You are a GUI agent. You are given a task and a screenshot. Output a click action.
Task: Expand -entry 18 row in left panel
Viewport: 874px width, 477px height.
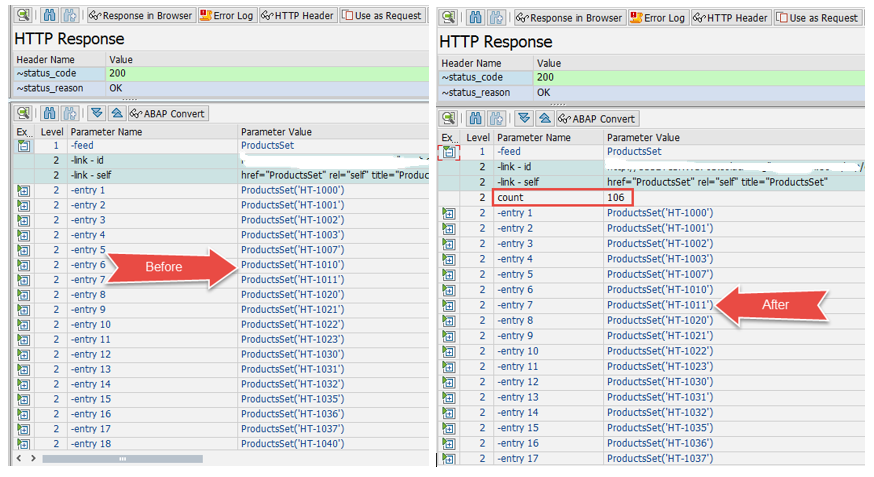(x=23, y=444)
